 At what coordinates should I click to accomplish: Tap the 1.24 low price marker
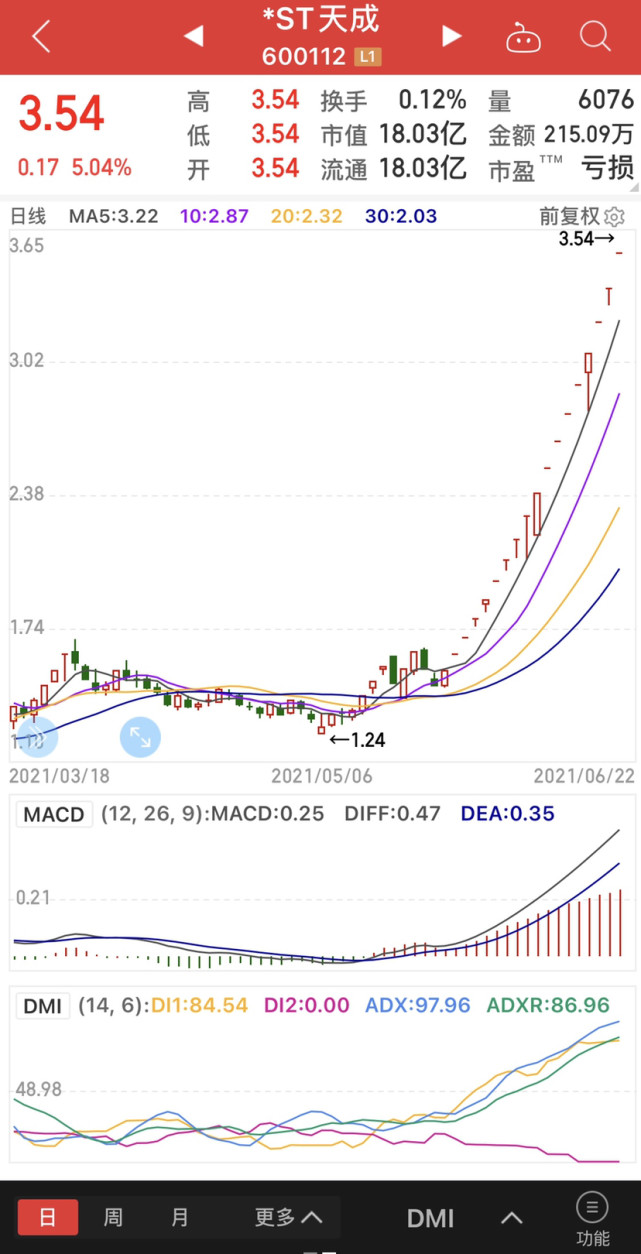(x=357, y=741)
